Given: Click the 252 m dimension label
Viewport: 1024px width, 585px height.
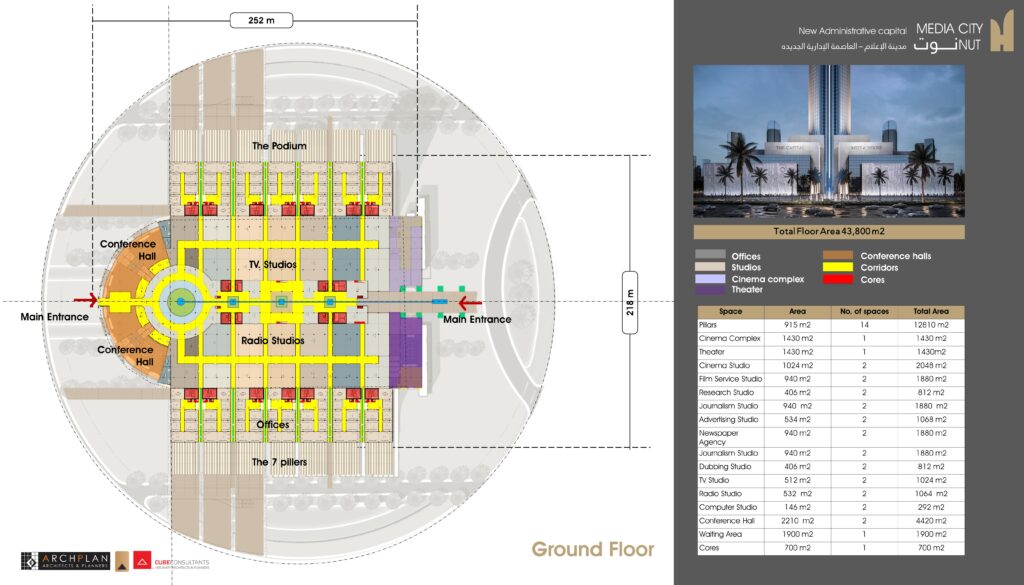Looking at the screenshot, I should point(261,20).
